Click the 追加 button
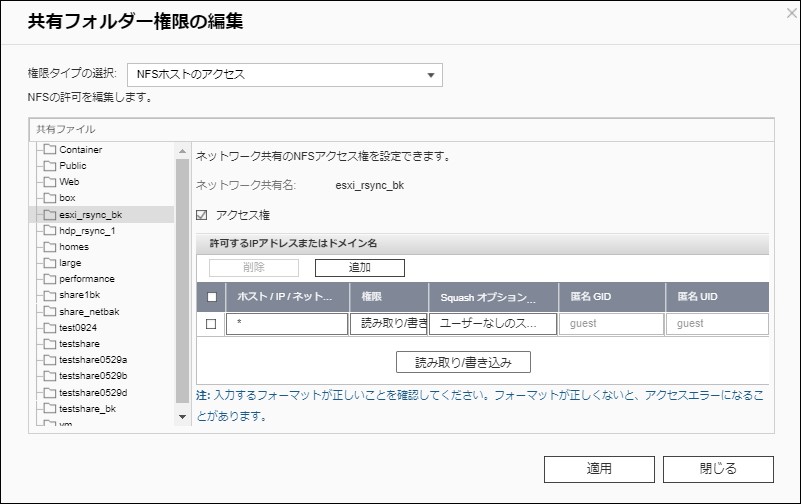Viewport: 801px width, 504px height. pyautogui.click(x=359, y=268)
